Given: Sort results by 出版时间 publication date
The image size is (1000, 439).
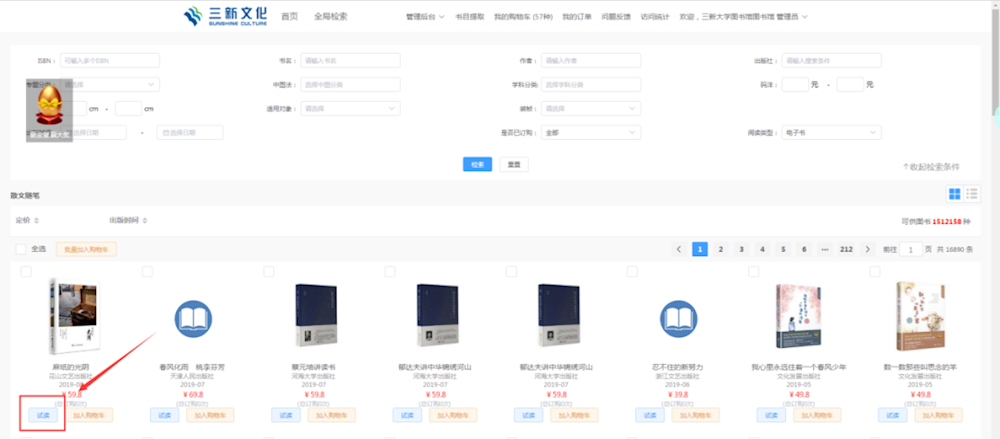Looking at the screenshot, I should 129,220.
